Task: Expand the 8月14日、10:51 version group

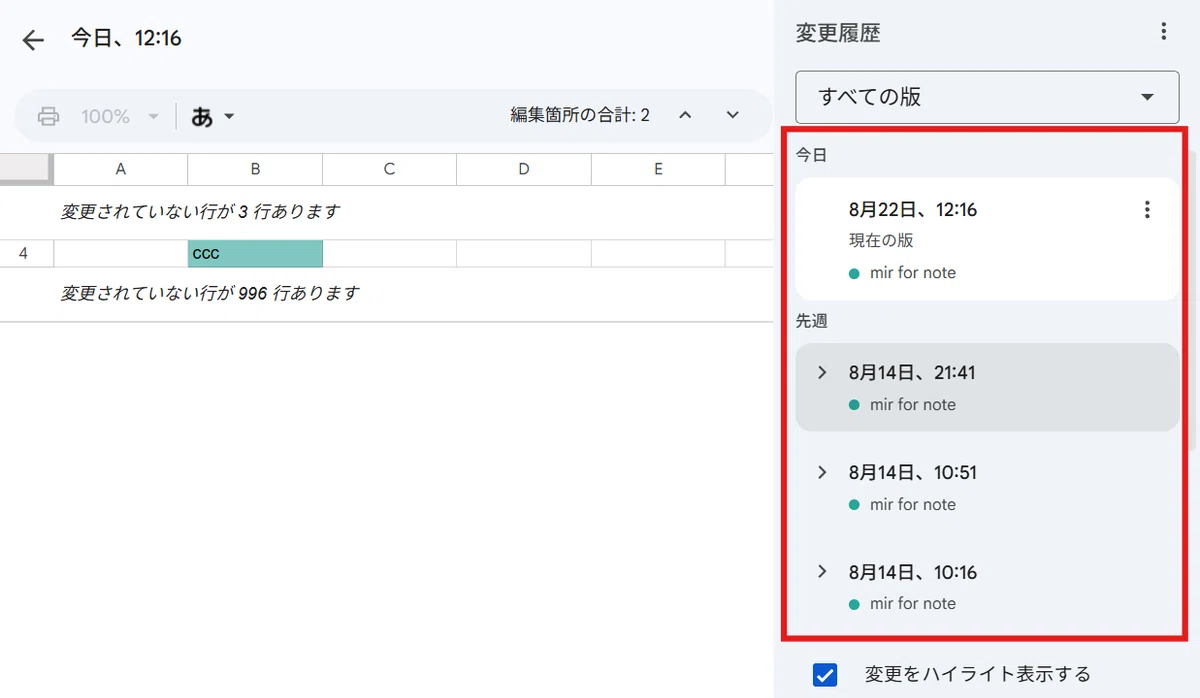Action: (823, 472)
